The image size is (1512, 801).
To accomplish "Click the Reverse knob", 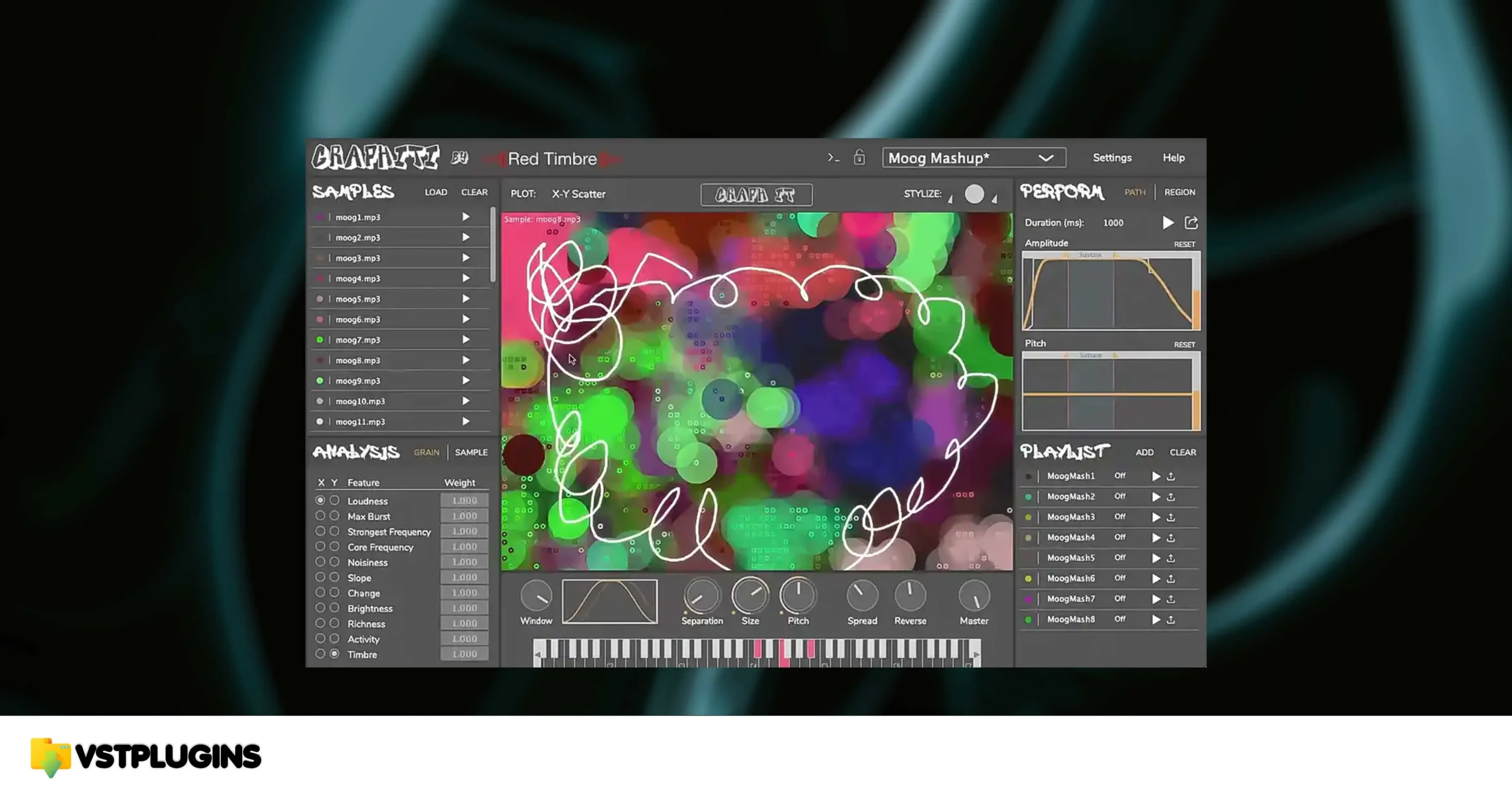I will 910,596.
